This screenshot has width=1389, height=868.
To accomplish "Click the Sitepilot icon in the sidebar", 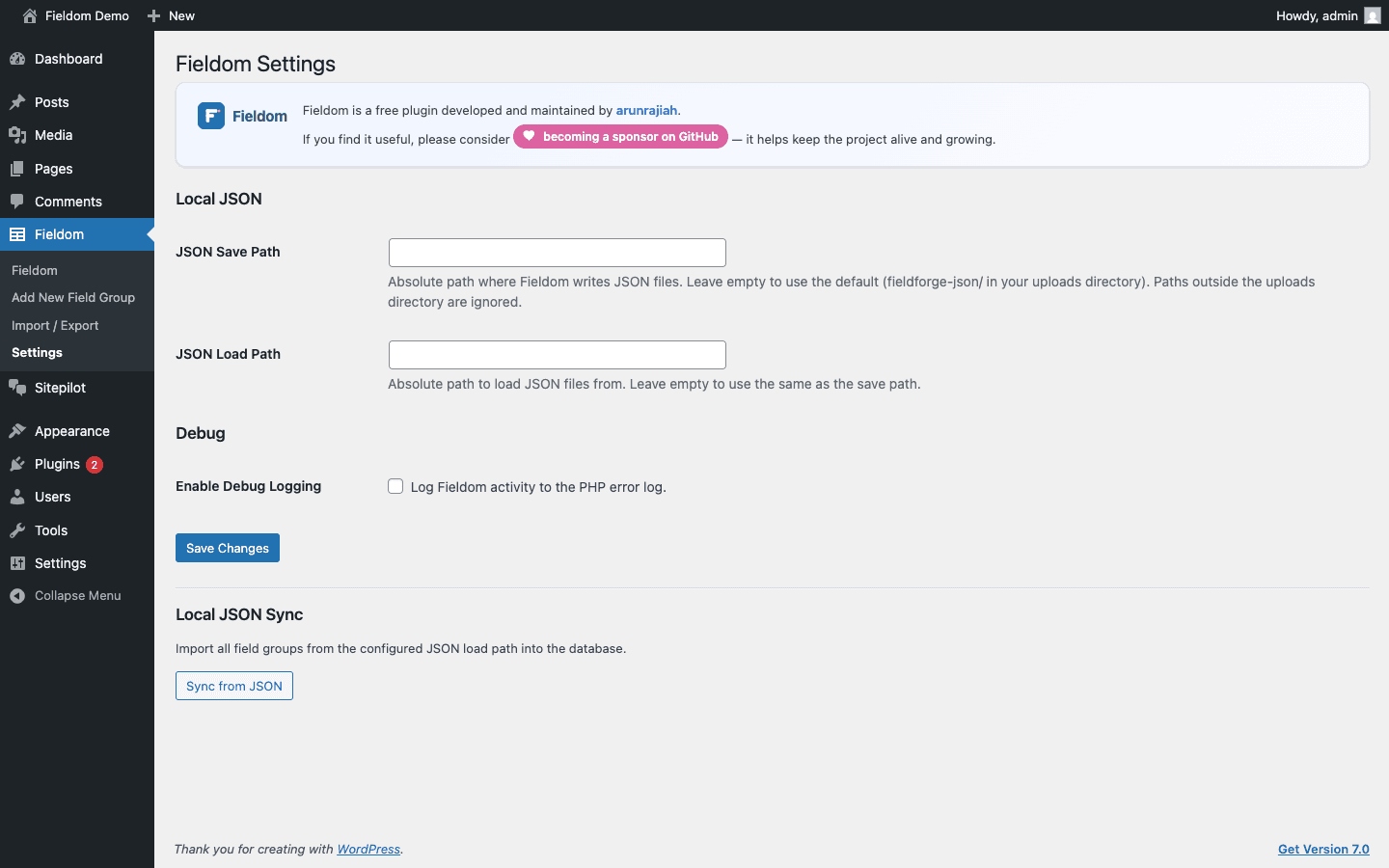I will coord(17,388).
